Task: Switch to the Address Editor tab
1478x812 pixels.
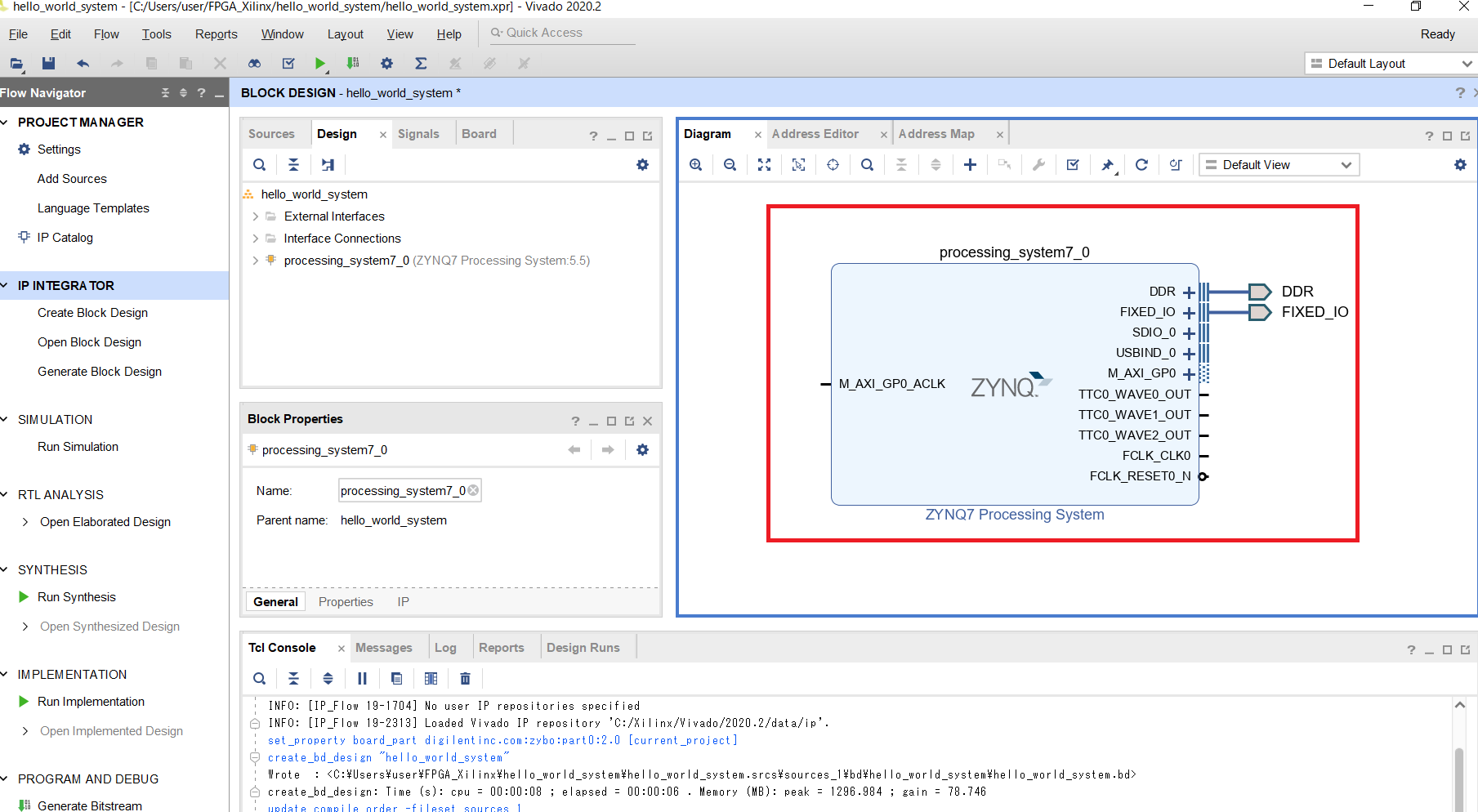Action: click(815, 134)
